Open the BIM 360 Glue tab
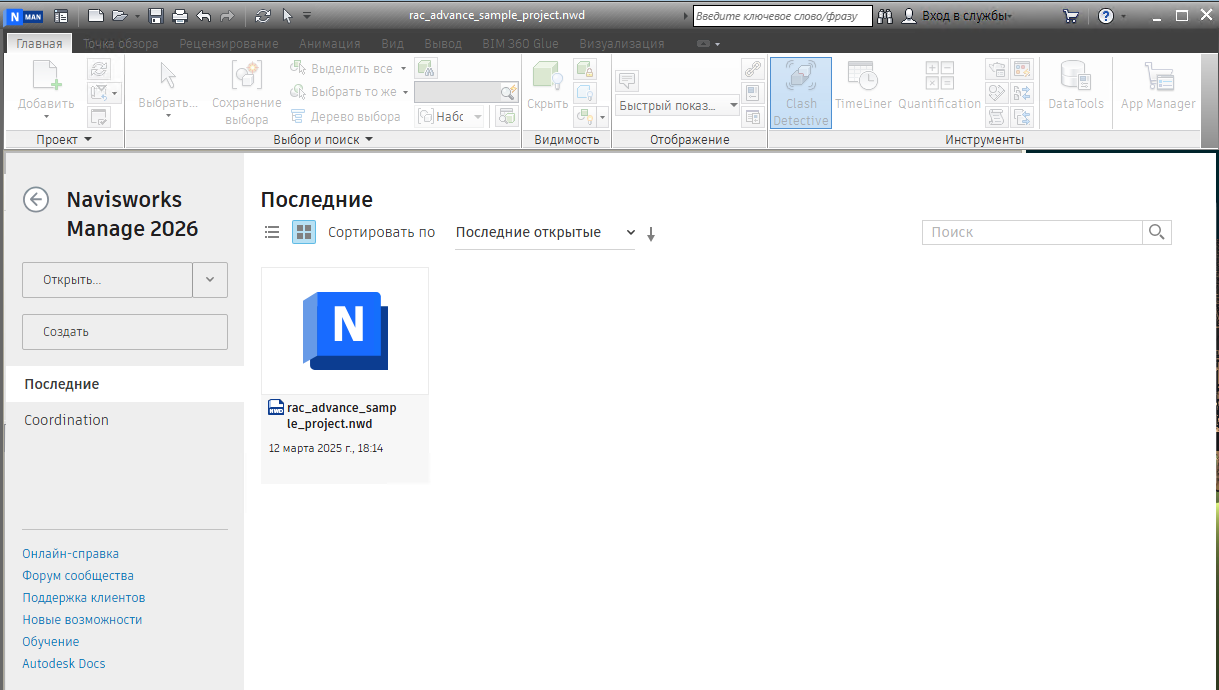Image resolution: width=1219 pixels, height=690 pixels. pos(520,43)
